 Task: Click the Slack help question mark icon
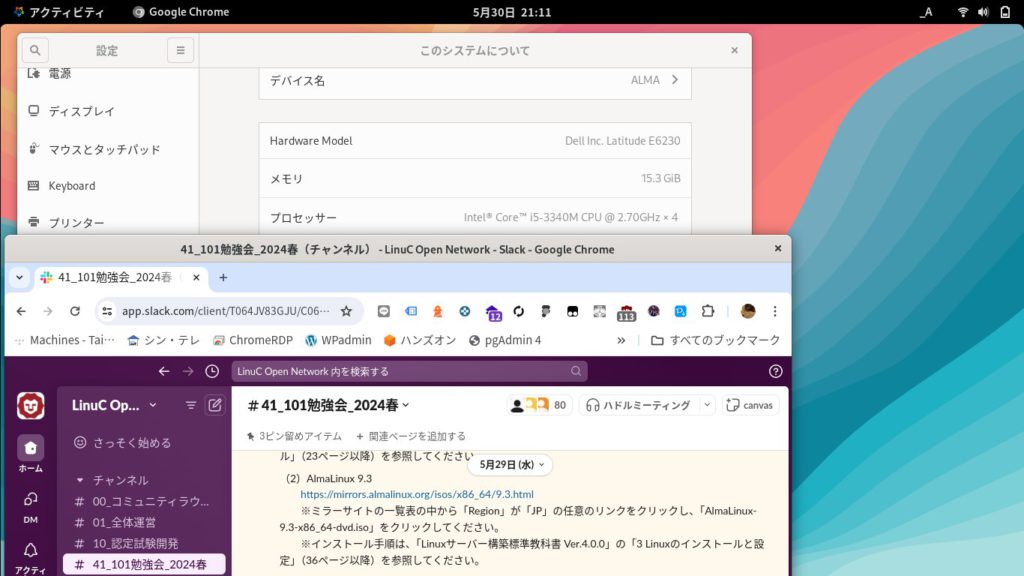pos(775,371)
